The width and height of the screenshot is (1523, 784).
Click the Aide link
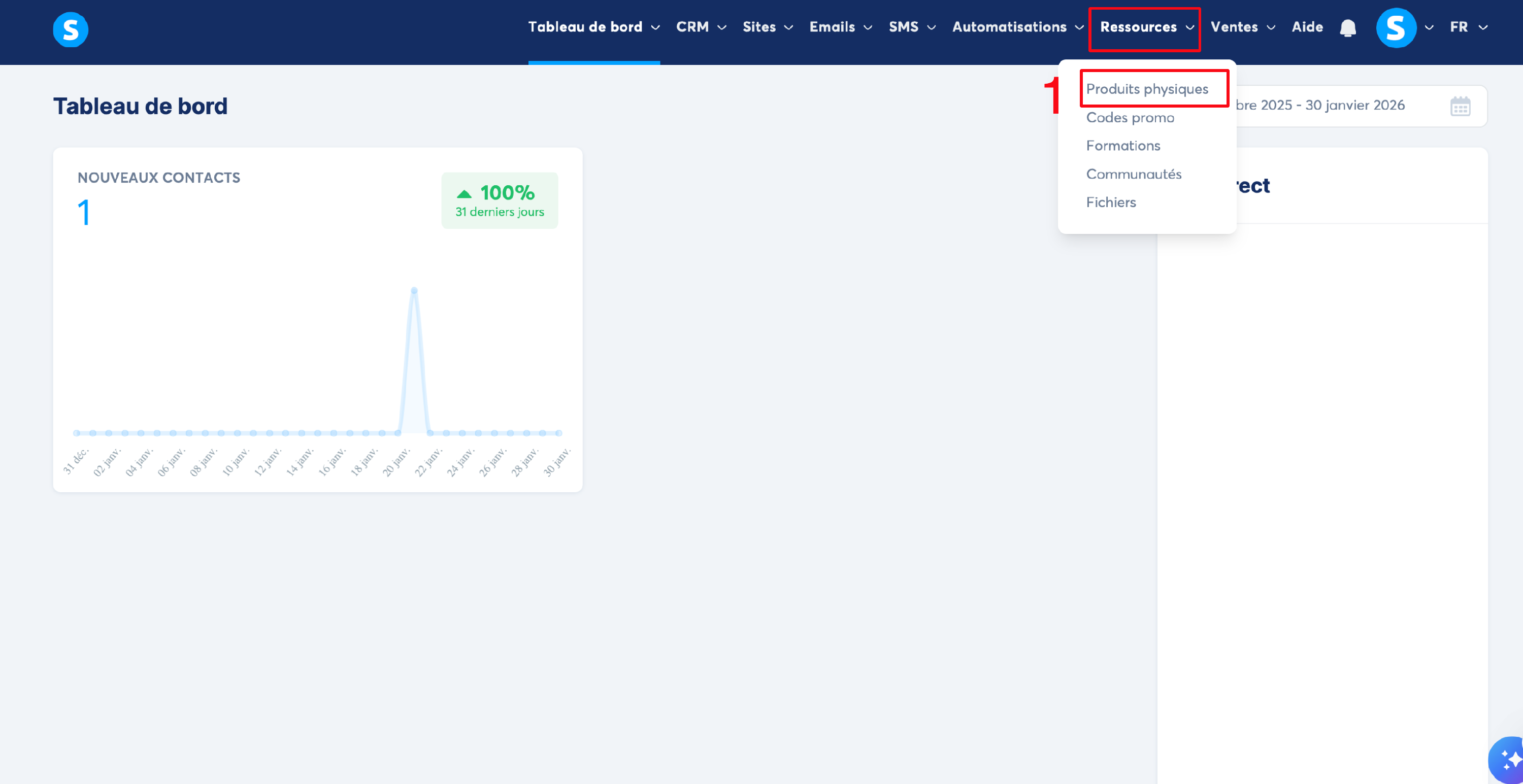click(1307, 27)
